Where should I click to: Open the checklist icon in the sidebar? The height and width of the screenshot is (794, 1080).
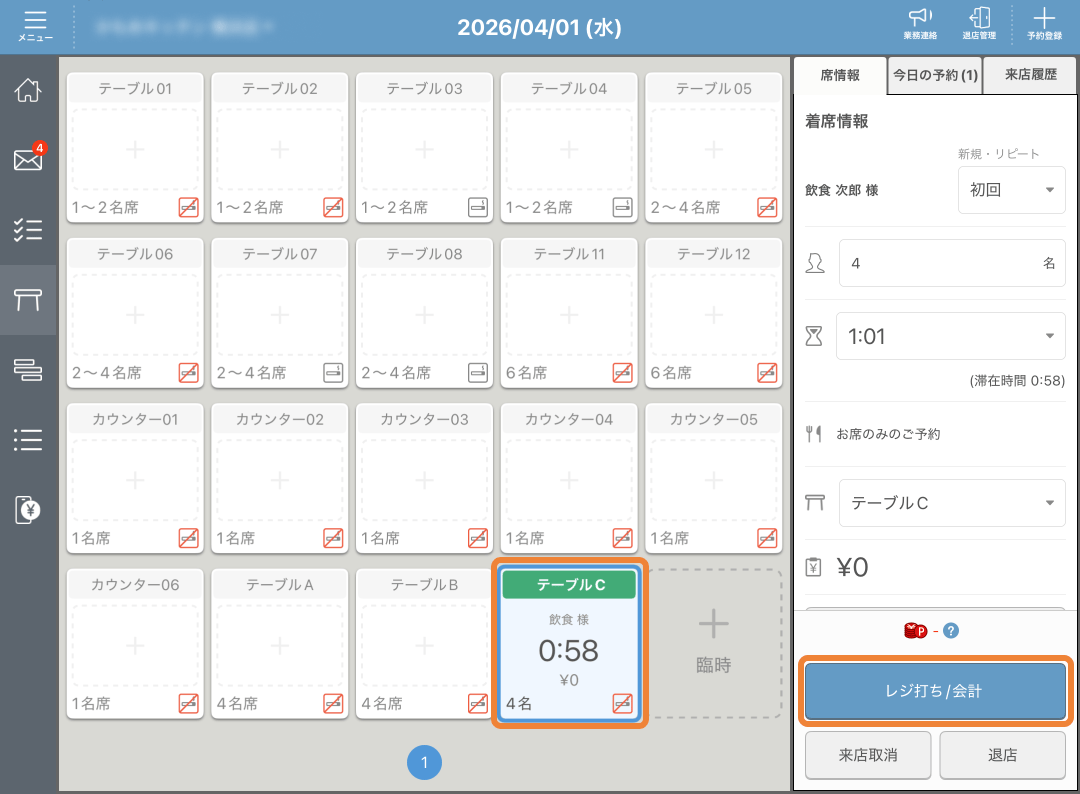(x=28, y=230)
